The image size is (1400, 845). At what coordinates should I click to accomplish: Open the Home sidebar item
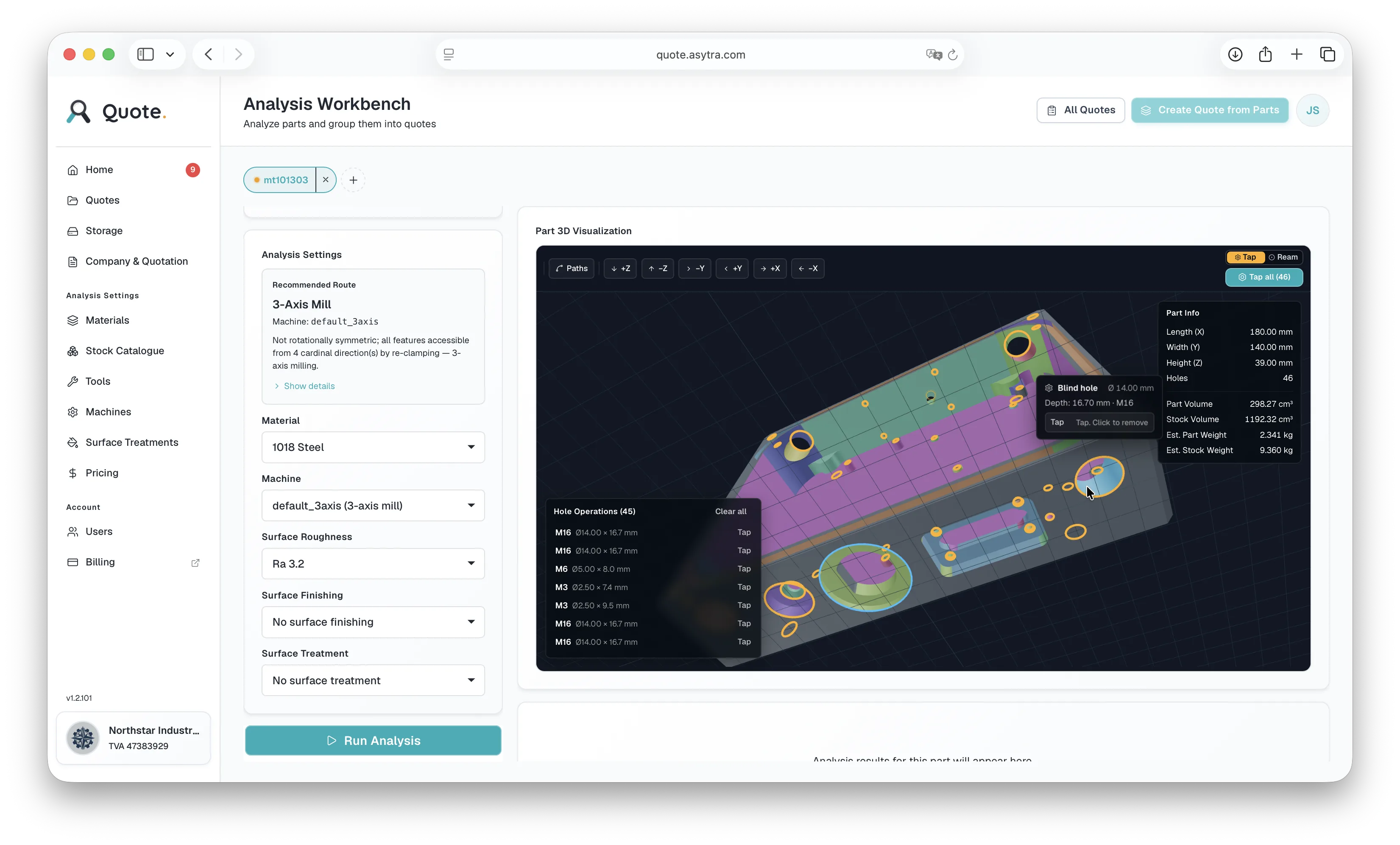tap(134, 169)
